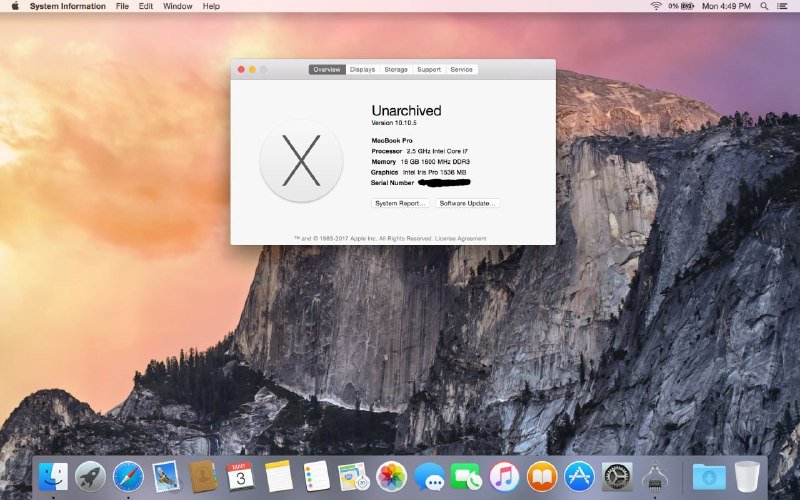Switch to the Storage tab

396,69
